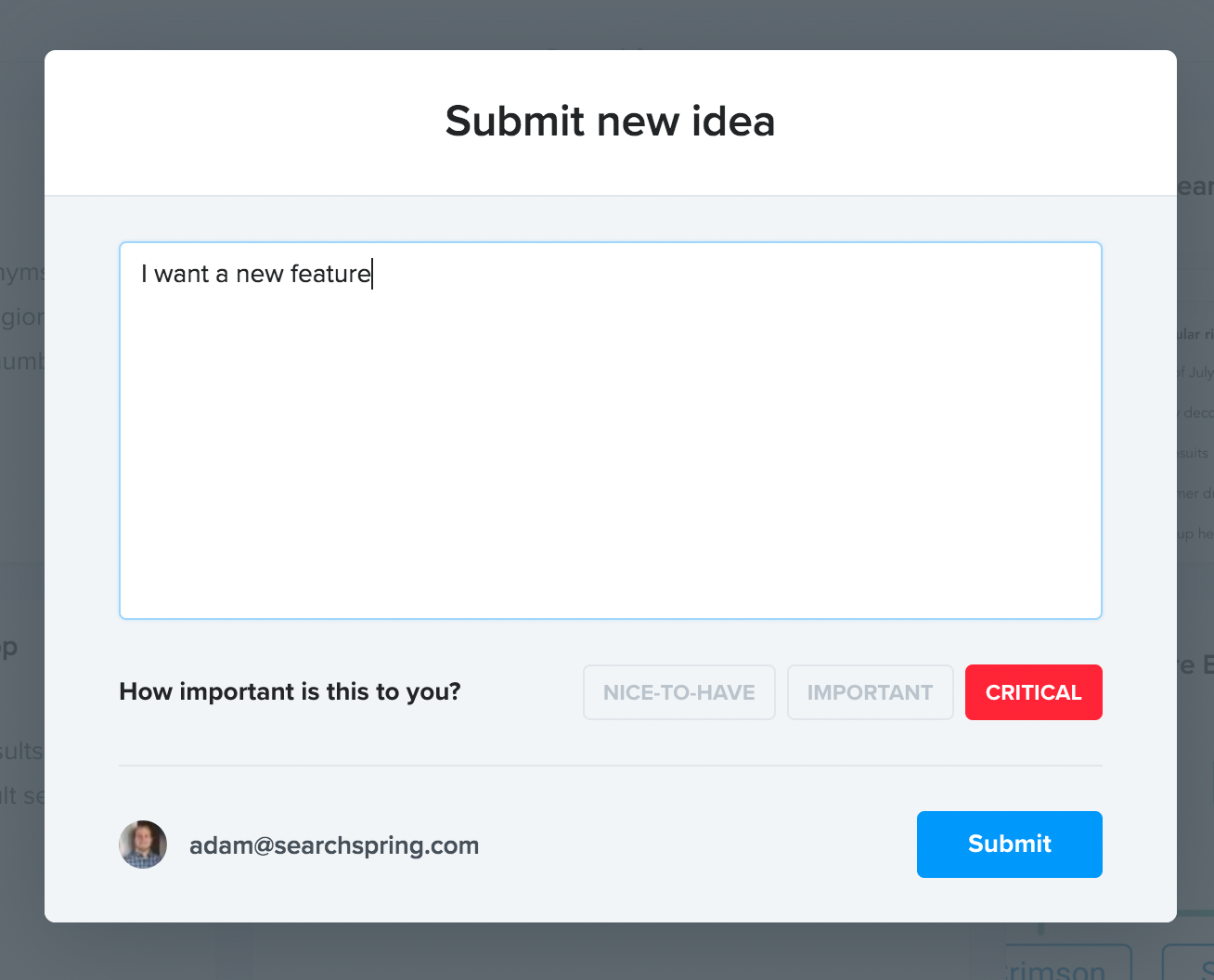Click the partially hidden "up he" background entry

tap(1196, 534)
